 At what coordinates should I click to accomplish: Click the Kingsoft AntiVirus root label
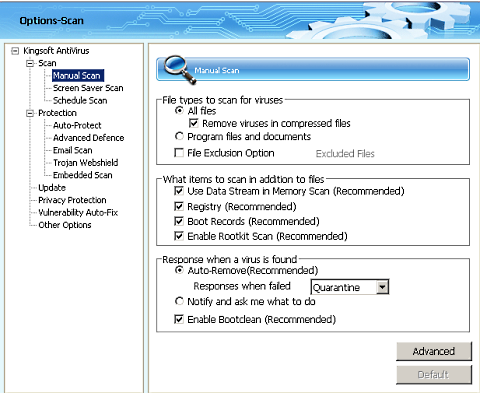pos(56,51)
